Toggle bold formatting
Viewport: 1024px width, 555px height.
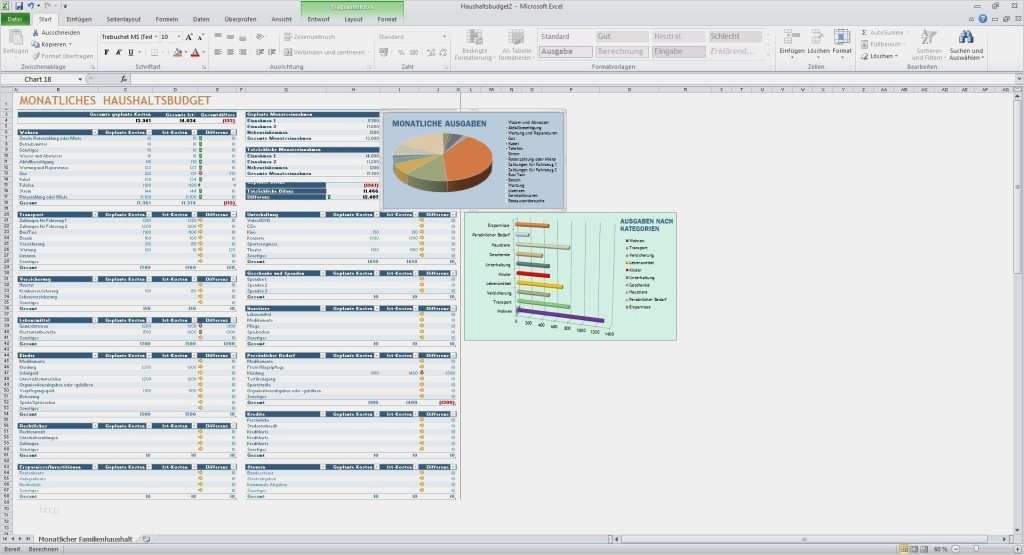(106, 52)
